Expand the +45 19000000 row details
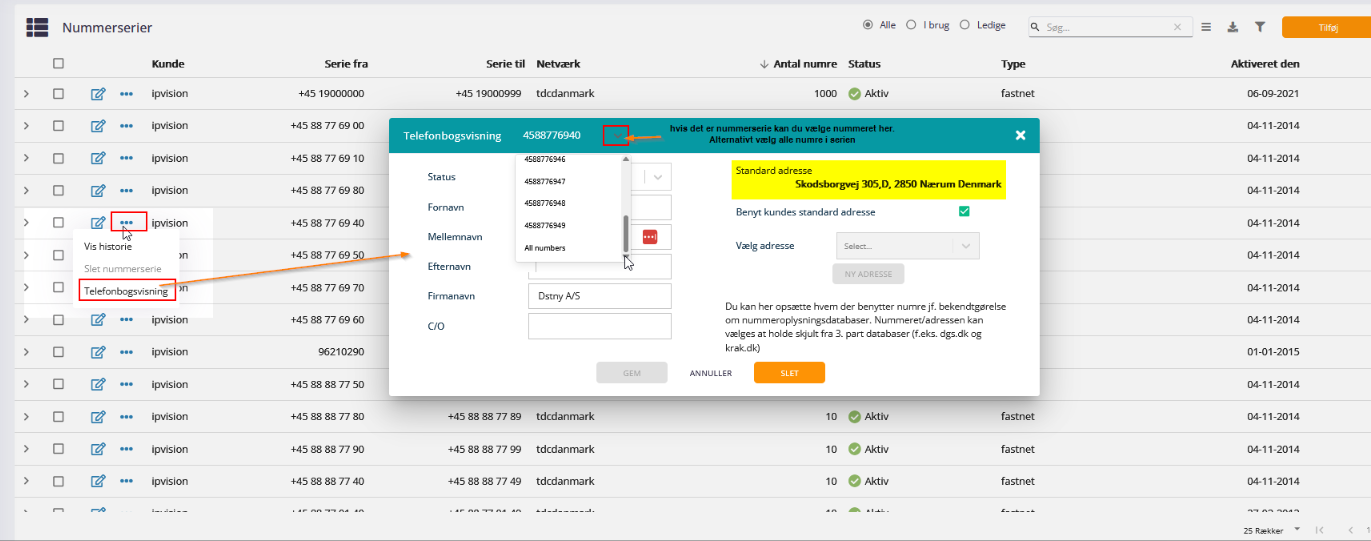The width and height of the screenshot is (1371, 541). (x=26, y=94)
